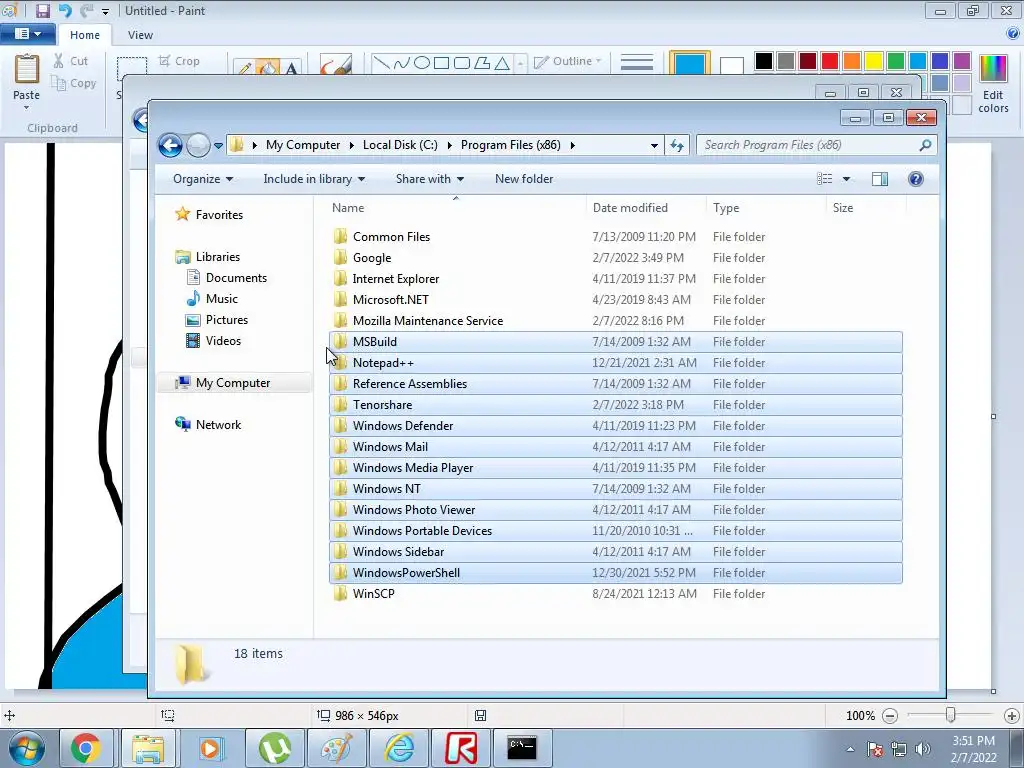Switch to Paint's Home ribbon tab

(x=85, y=35)
